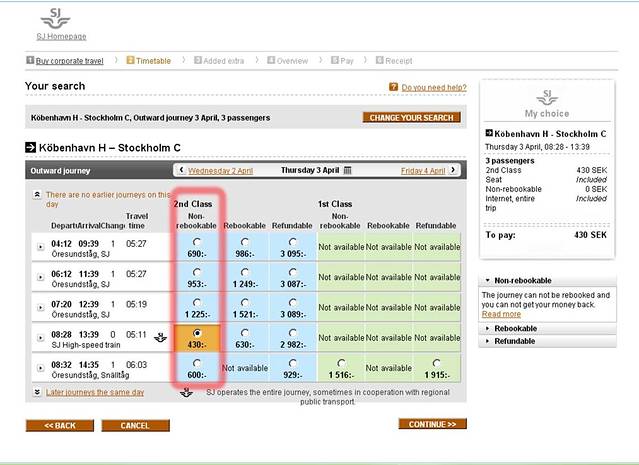Select 1st class refundable 1 915 fare
639x465 pixels.
pyautogui.click(x=435, y=363)
